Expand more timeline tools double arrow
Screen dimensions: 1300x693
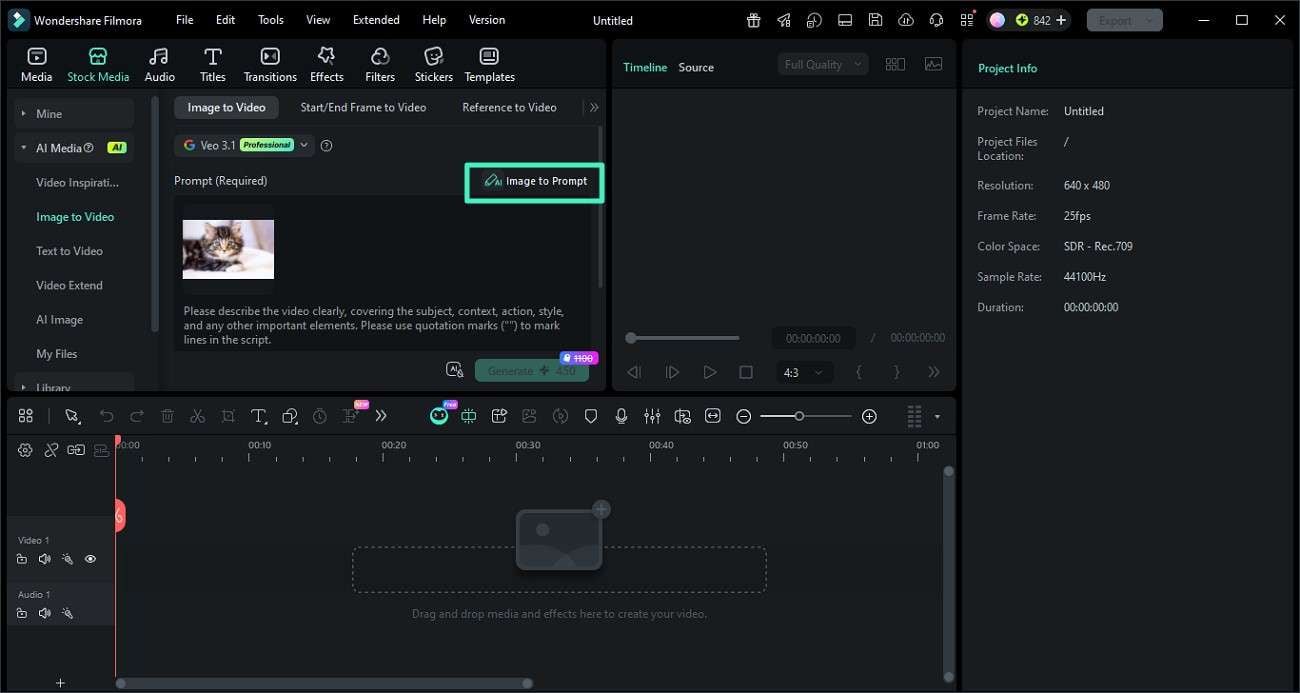[381, 416]
